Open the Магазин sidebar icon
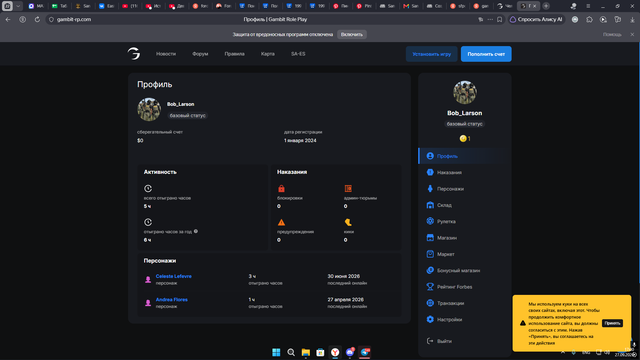Viewport: 640px width, 360px height. [x=430, y=238]
